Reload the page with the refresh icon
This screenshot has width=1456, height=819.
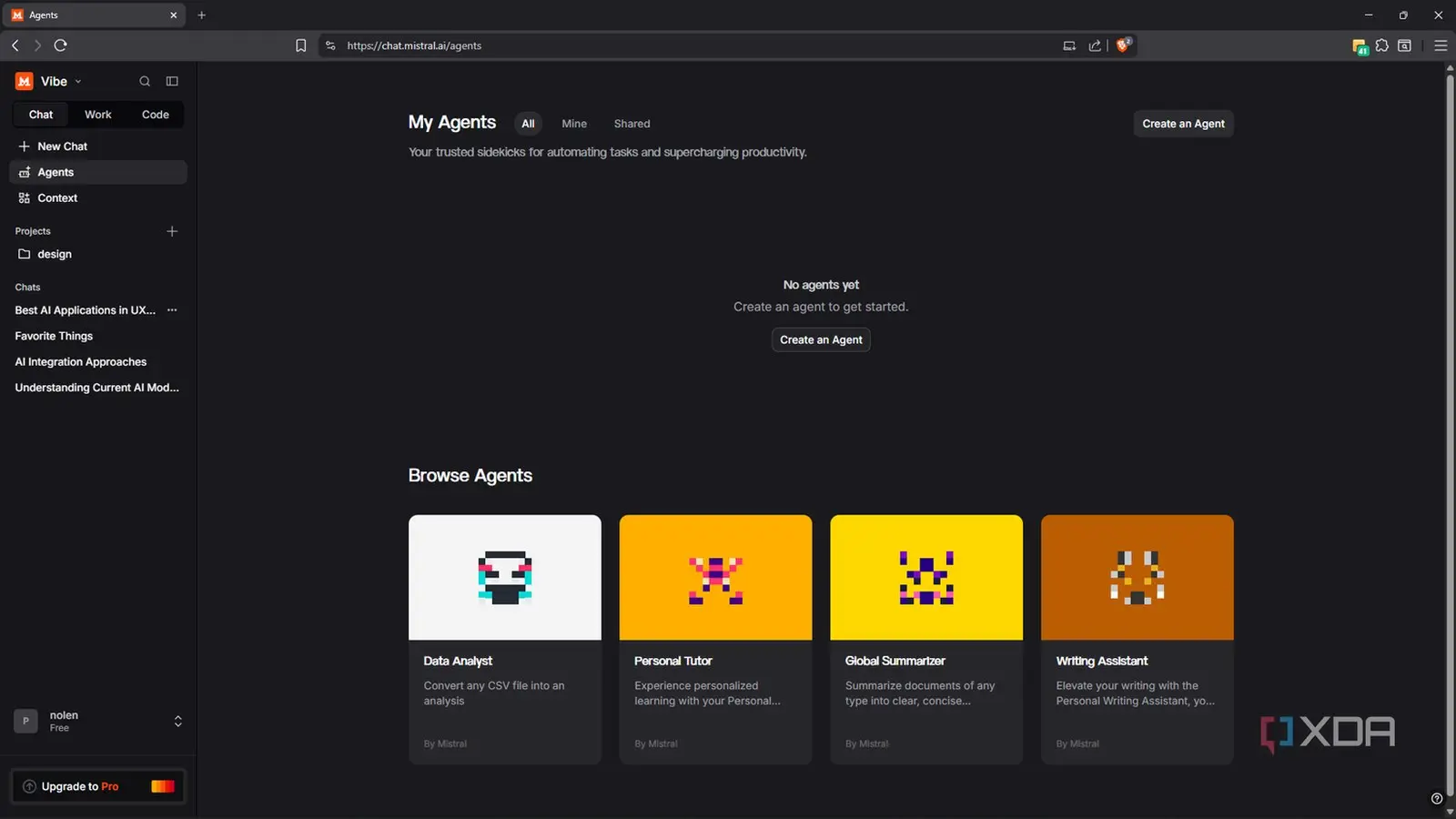[x=61, y=45]
